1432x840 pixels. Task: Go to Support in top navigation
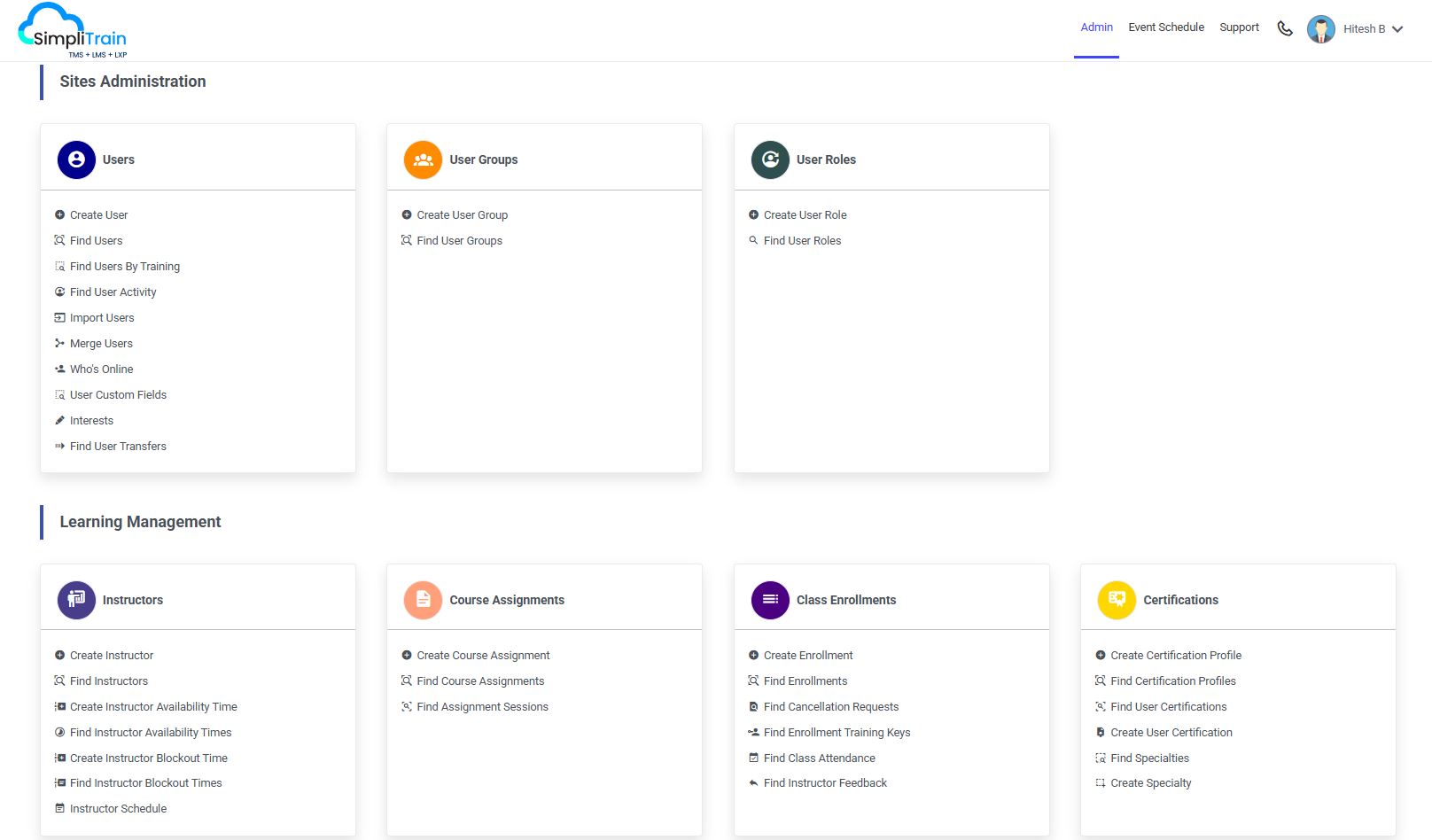coord(1239,27)
